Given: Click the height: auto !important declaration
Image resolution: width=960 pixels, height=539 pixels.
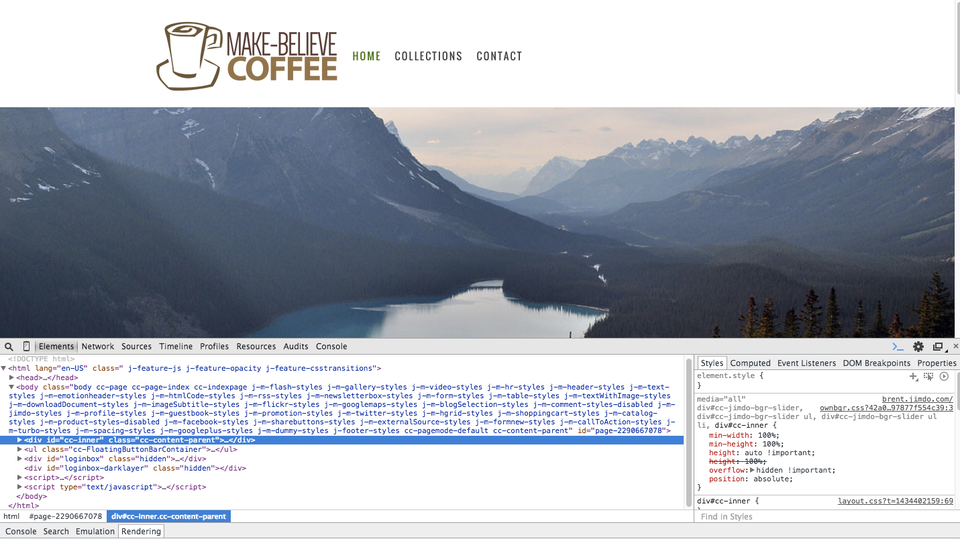Looking at the screenshot, I should pyautogui.click(x=762, y=453).
